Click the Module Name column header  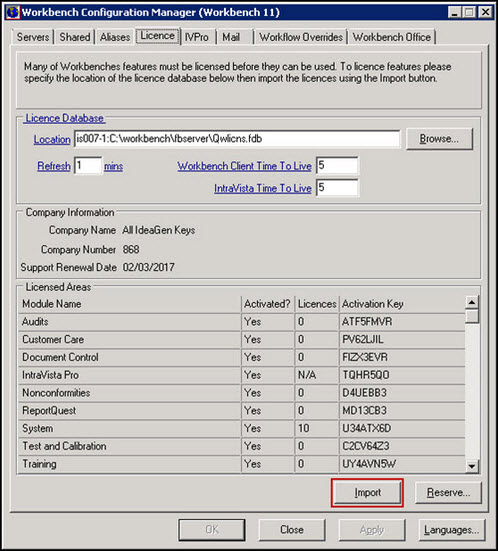coord(130,304)
